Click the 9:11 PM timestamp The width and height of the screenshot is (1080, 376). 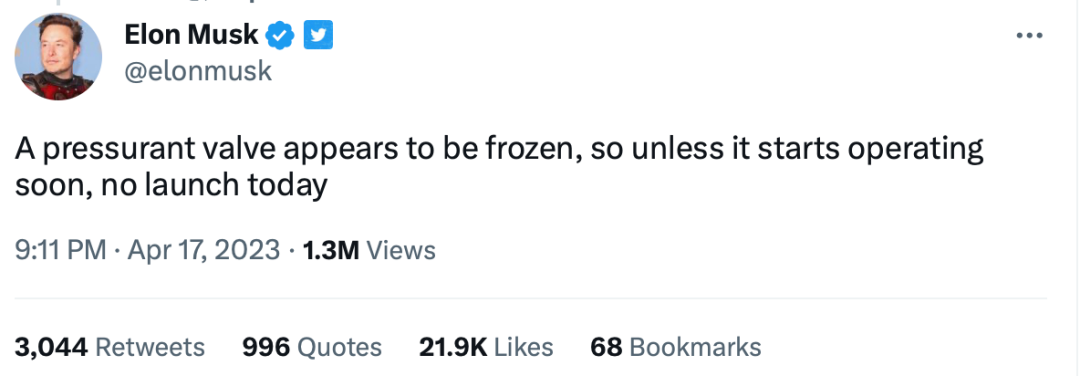click(x=61, y=249)
